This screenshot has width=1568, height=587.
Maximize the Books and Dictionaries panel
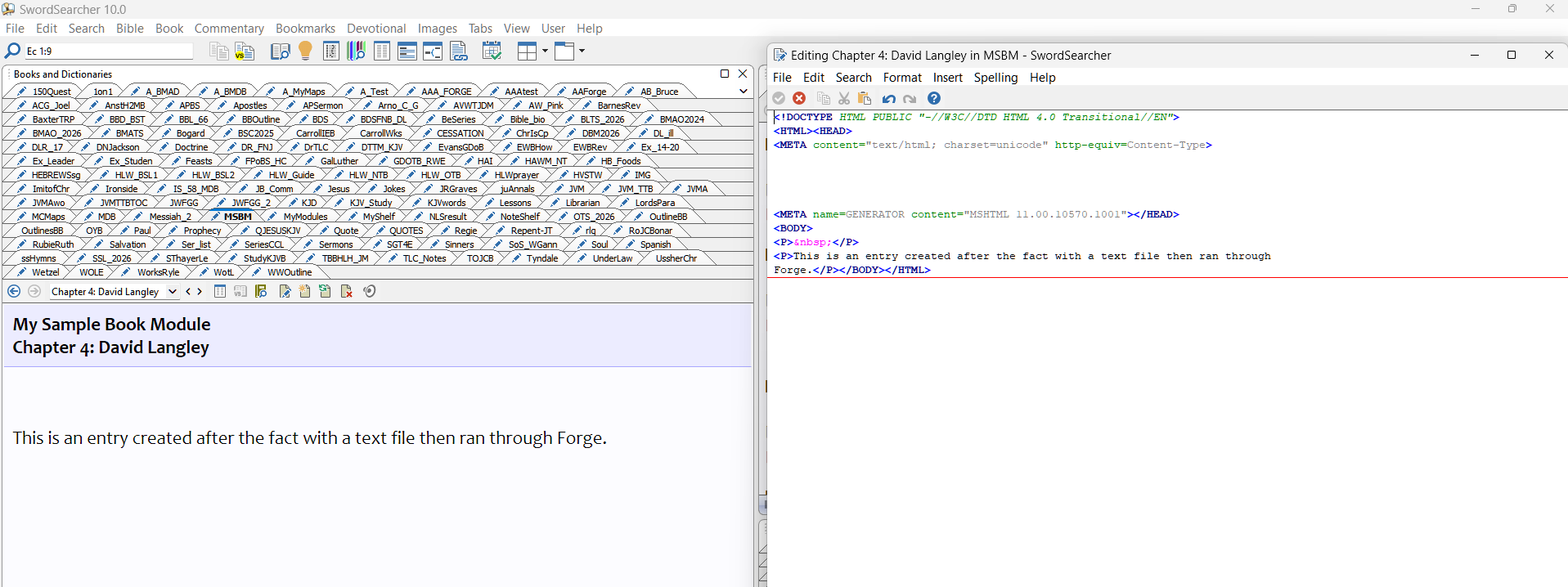pyautogui.click(x=724, y=74)
